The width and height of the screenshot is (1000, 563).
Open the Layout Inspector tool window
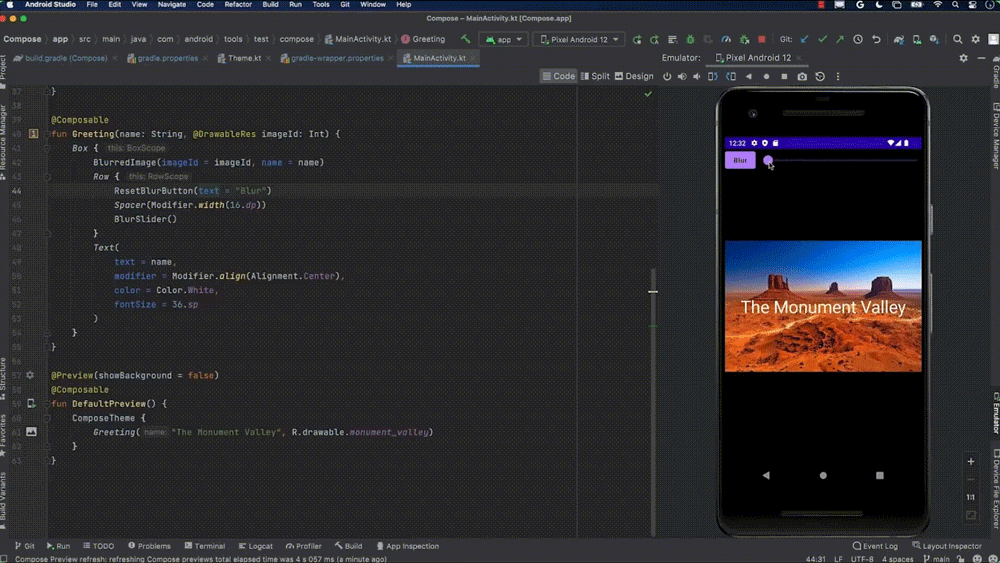pyautogui.click(x=947, y=546)
